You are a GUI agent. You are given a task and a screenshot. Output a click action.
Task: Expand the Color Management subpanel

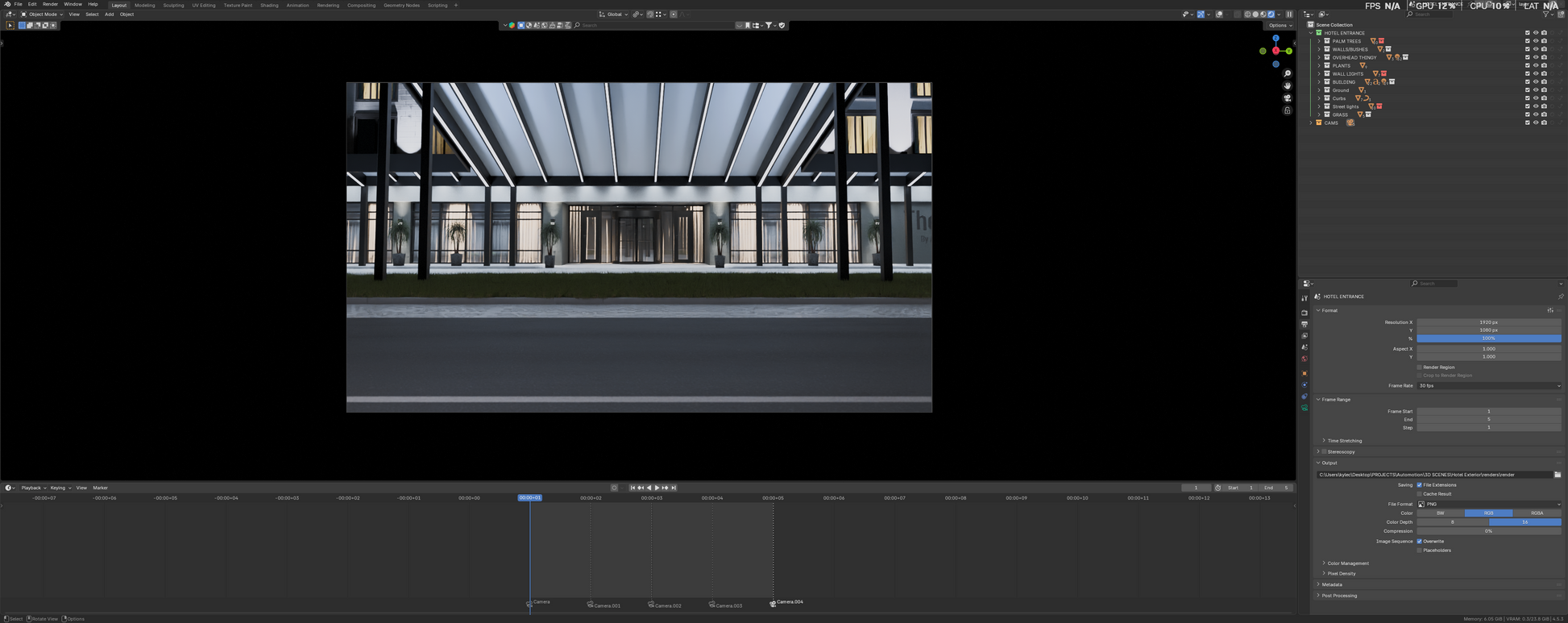point(1347,563)
